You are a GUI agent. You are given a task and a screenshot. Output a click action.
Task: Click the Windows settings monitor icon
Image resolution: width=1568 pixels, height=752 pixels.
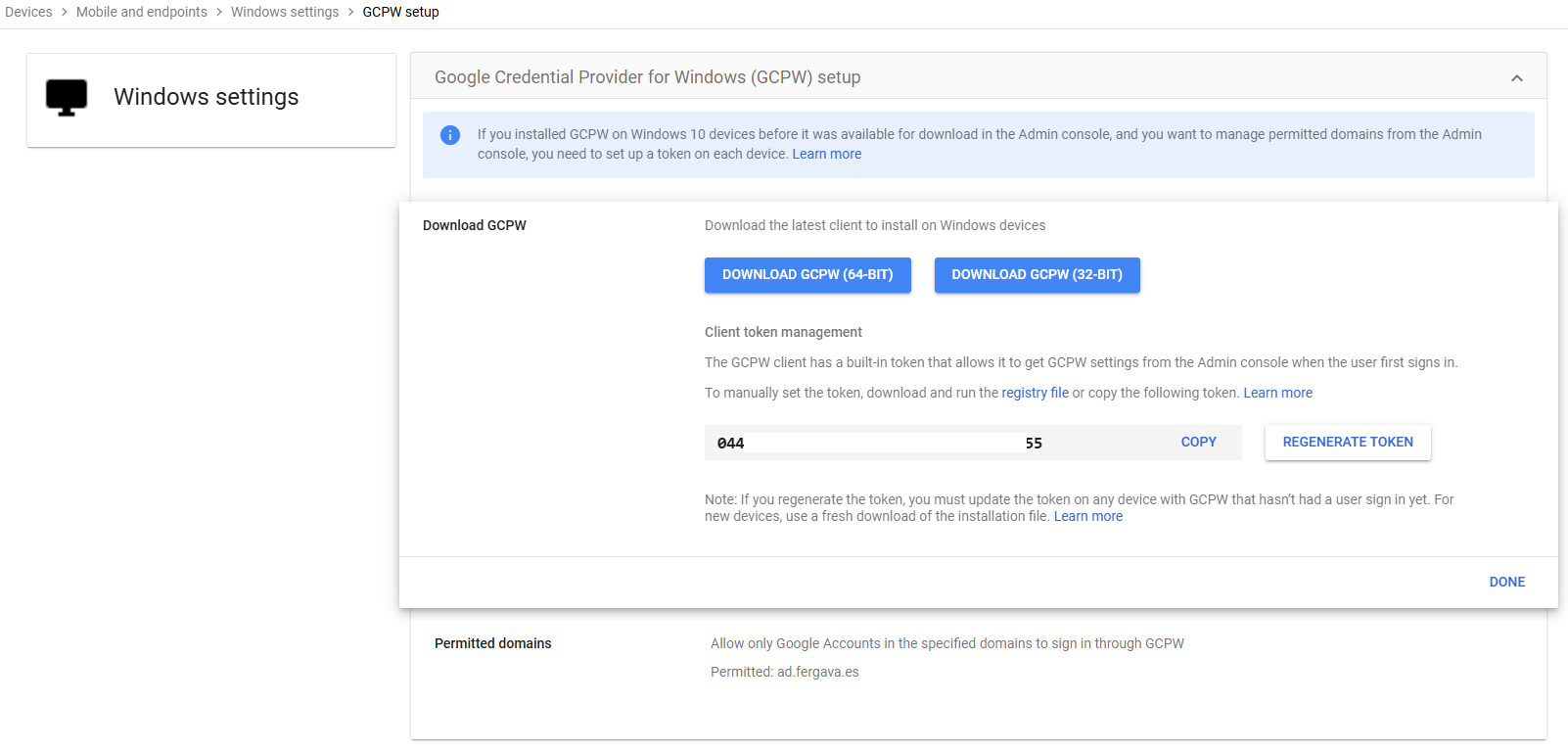pyautogui.click(x=67, y=98)
